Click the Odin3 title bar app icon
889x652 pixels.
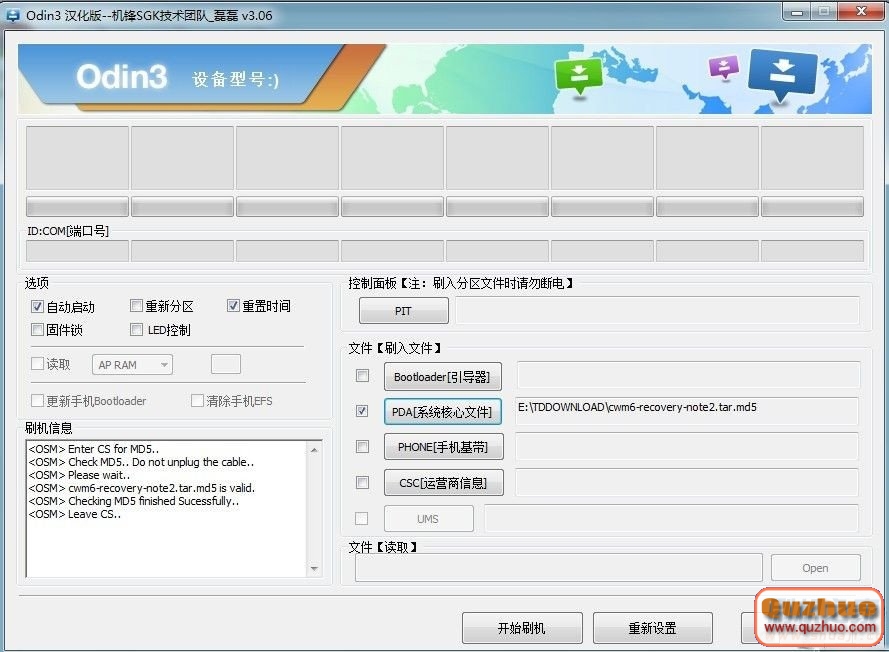(x=12, y=15)
